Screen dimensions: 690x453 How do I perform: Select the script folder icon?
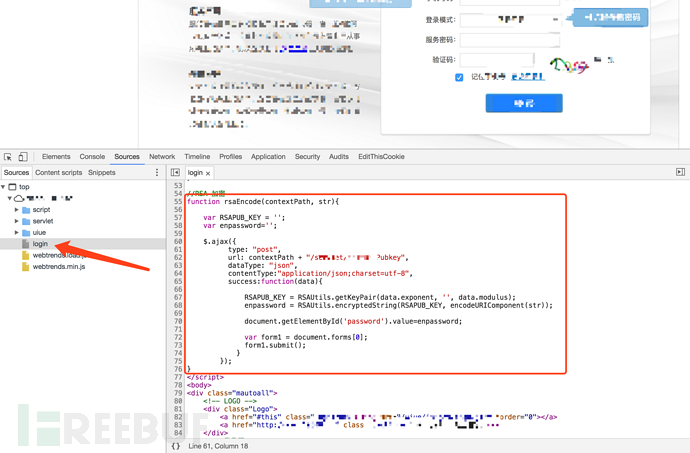point(26,210)
